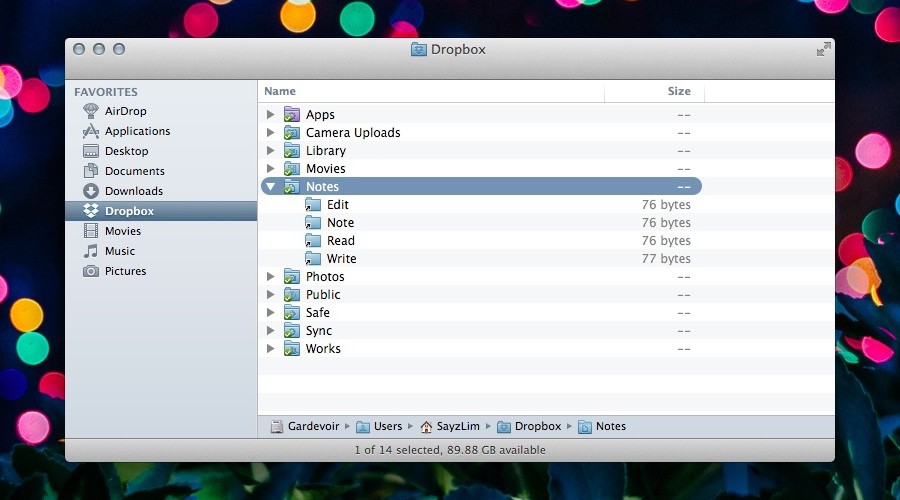This screenshot has width=900, height=500.
Task: Open Documents from the Favorites sidebar
Action: click(134, 171)
